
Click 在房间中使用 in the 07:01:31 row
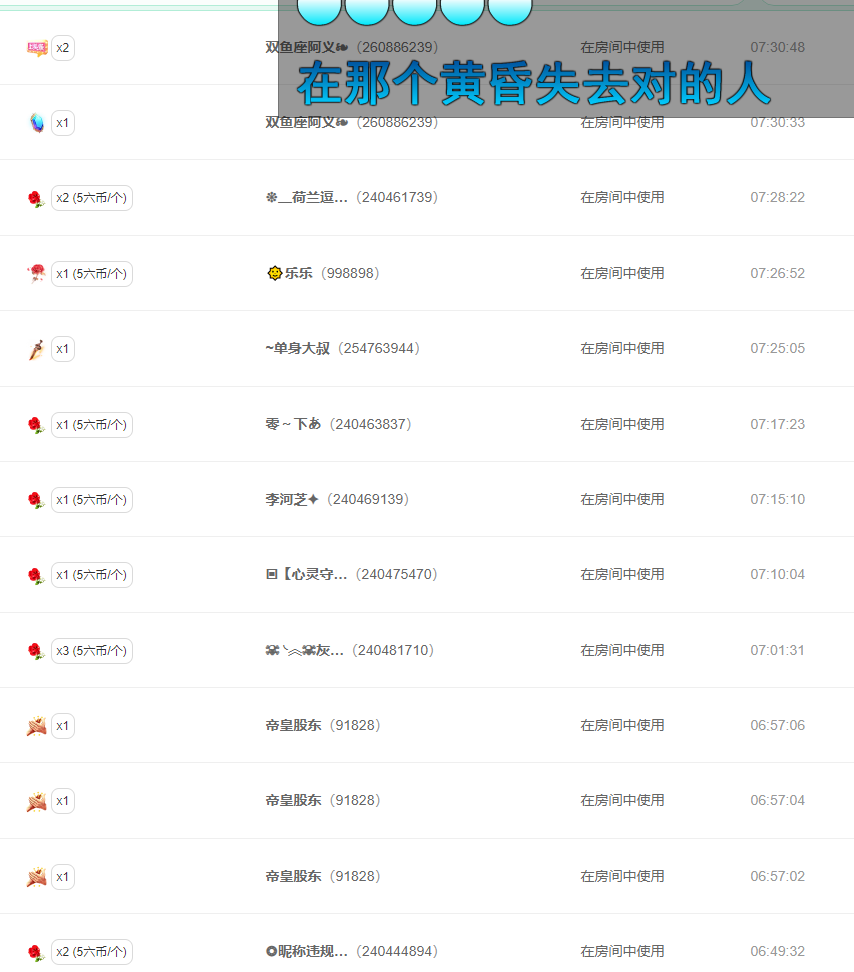(x=622, y=650)
